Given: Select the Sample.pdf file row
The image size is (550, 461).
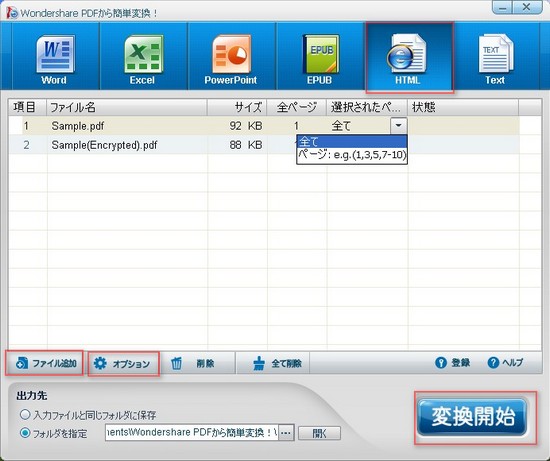Looking at the screenshot, I should tap(264, 126).
